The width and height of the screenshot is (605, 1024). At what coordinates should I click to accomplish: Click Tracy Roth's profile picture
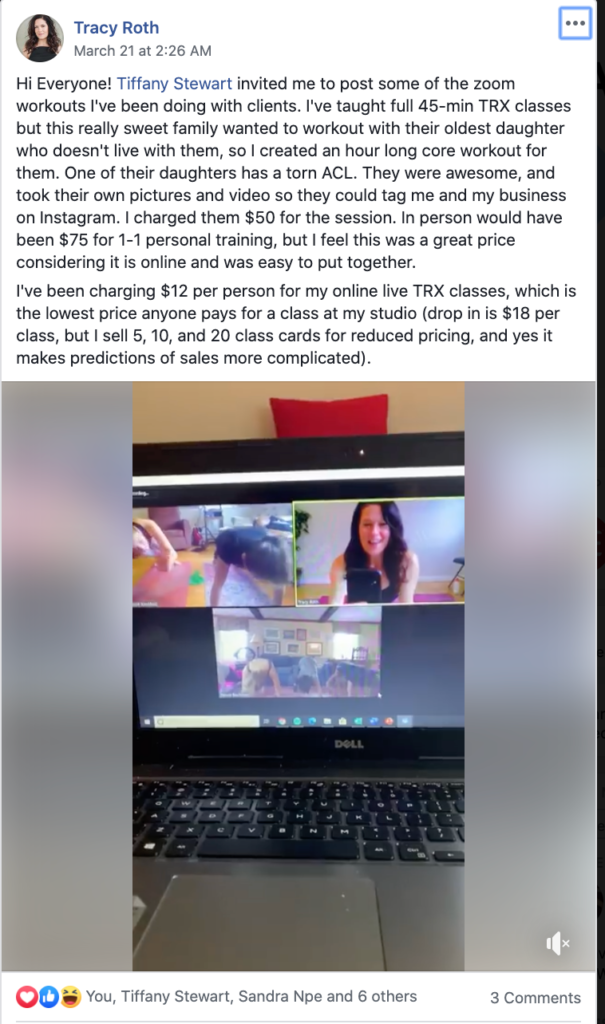click(40, 38)
